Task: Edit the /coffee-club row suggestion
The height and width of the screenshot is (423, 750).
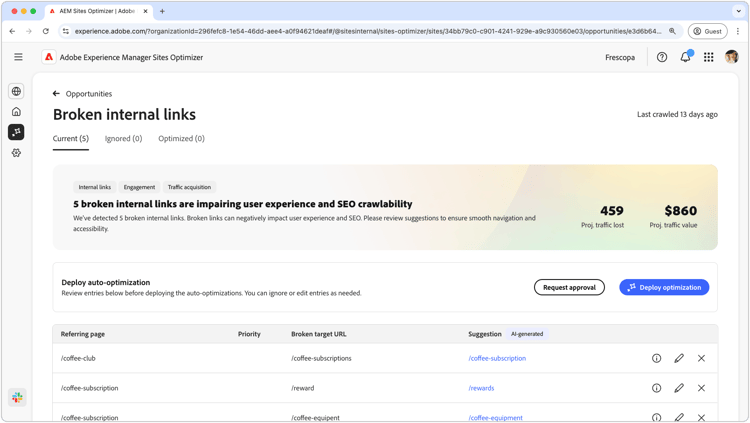Action: [679, 358]
